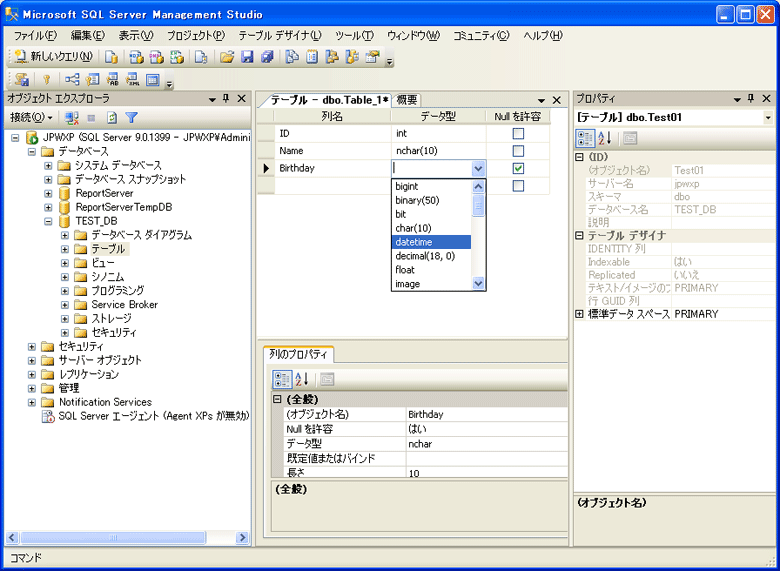Open the 接続 connect dropdown
The image size is (780, 571).
pyautogui.click(x=32, y=118)
